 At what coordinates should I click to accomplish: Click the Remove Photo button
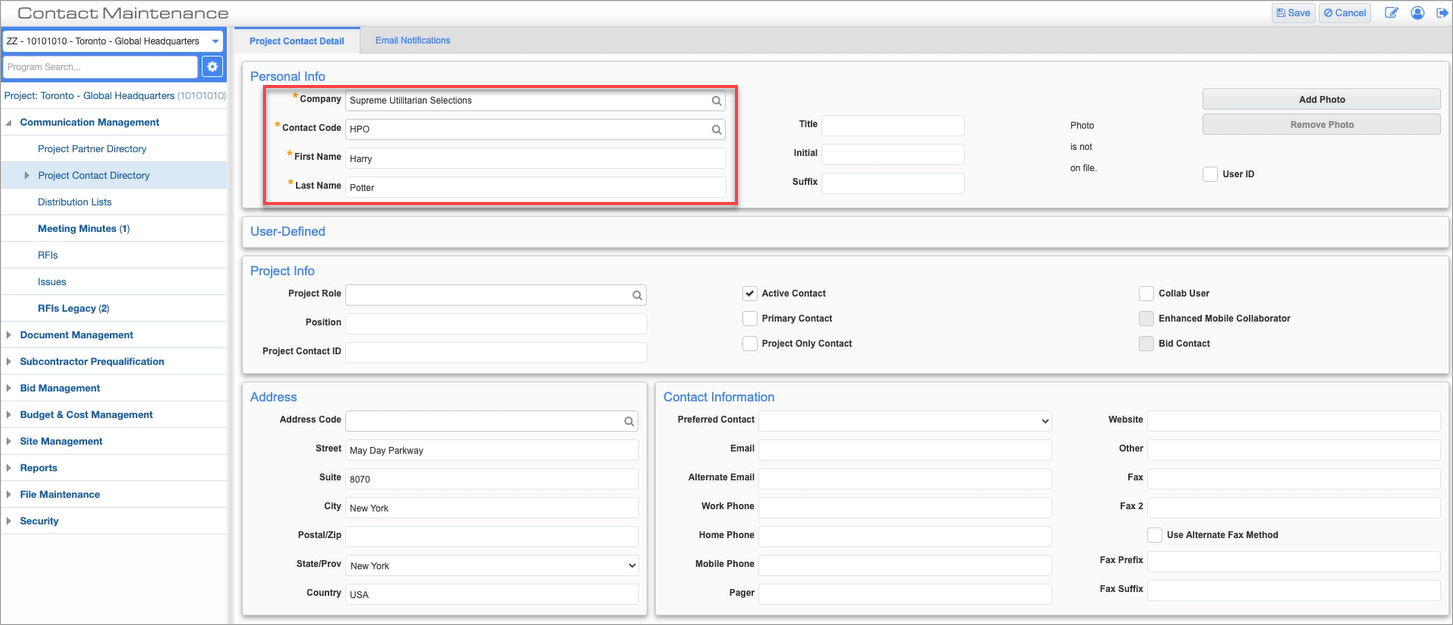1322,125
